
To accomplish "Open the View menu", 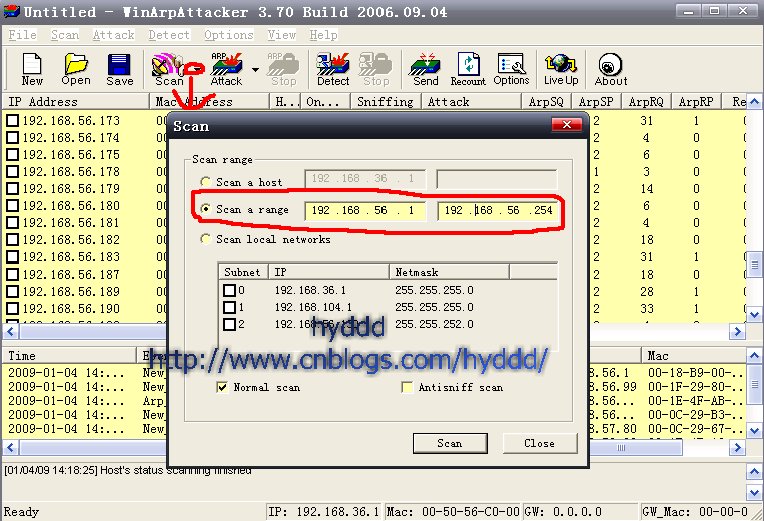I will coord(282,35).
